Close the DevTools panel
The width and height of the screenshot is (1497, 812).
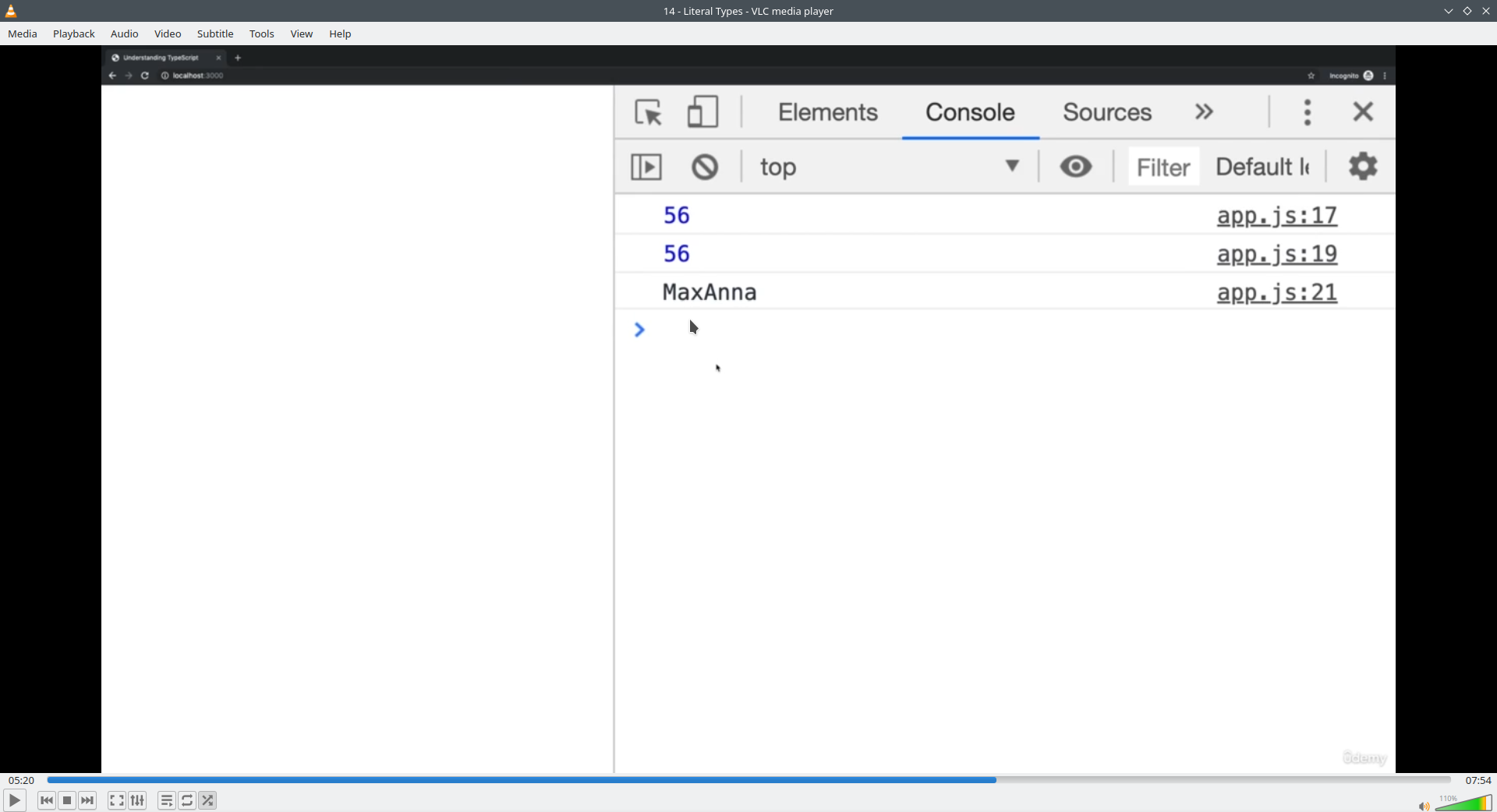[1363, 112]
